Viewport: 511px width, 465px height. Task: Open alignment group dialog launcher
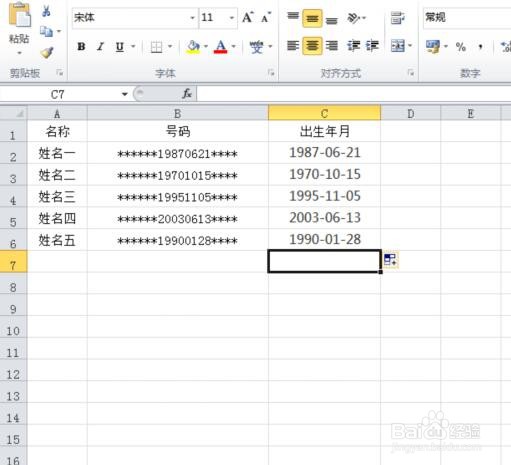pos(411,72)
